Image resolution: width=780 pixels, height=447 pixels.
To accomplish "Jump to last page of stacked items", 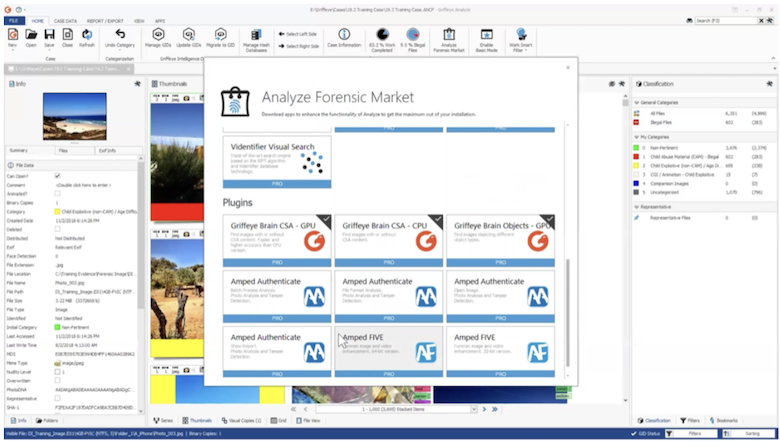I will point(495,409).
